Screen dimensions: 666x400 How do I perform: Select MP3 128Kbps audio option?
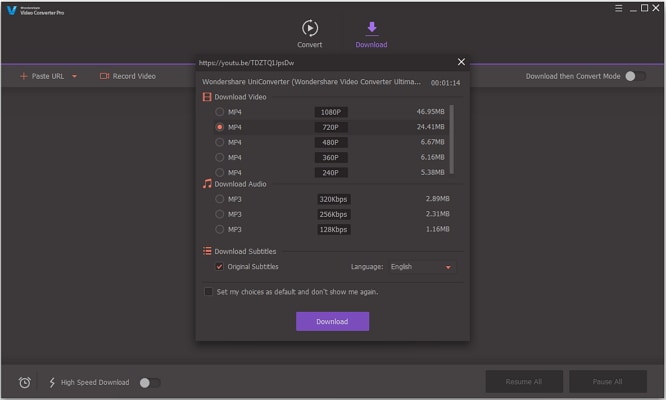click(220, 229)
